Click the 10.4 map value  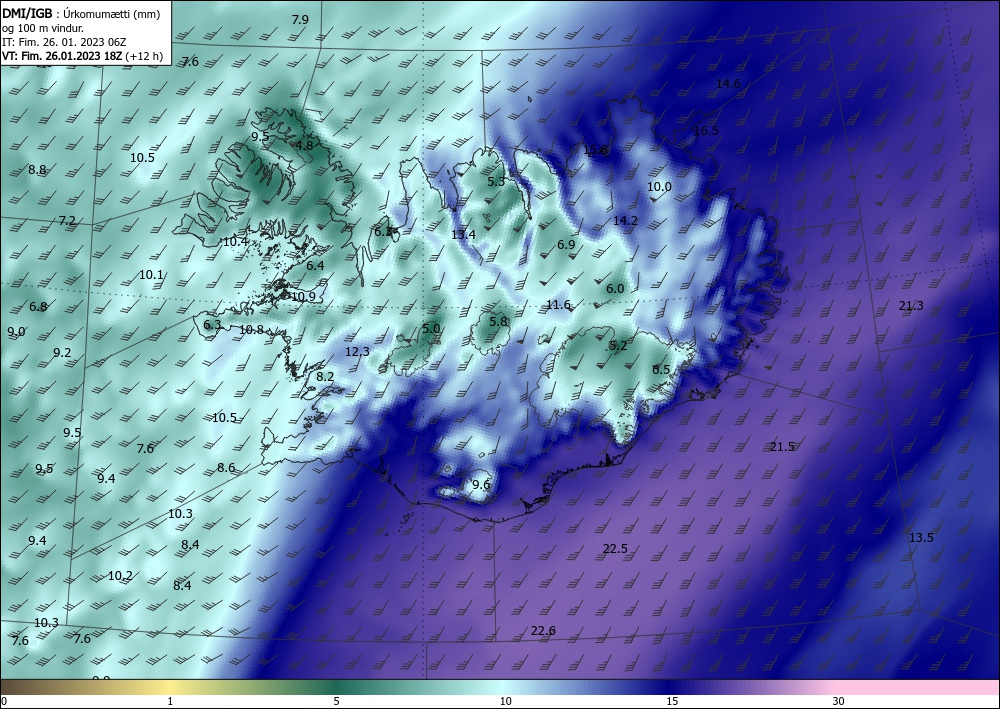pyautogui.click(x=235, y=242)
